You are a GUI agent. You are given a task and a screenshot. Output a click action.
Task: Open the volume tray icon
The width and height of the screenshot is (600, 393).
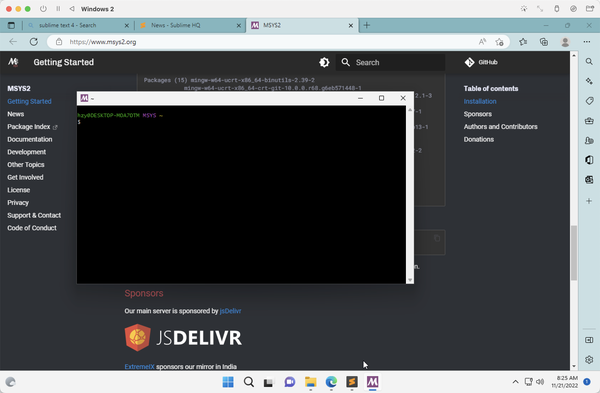tap(540, 382)
